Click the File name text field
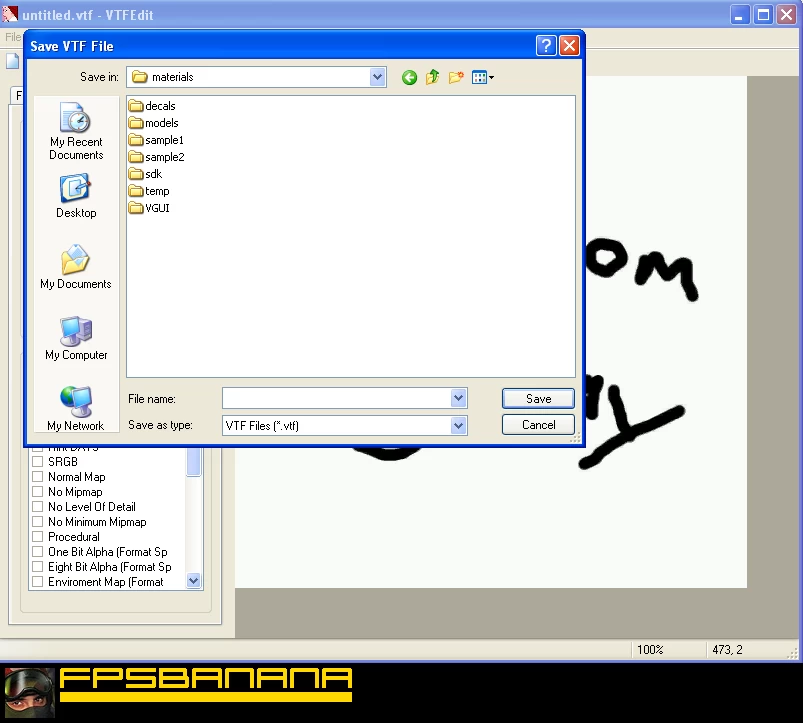 tap(336, 398)
